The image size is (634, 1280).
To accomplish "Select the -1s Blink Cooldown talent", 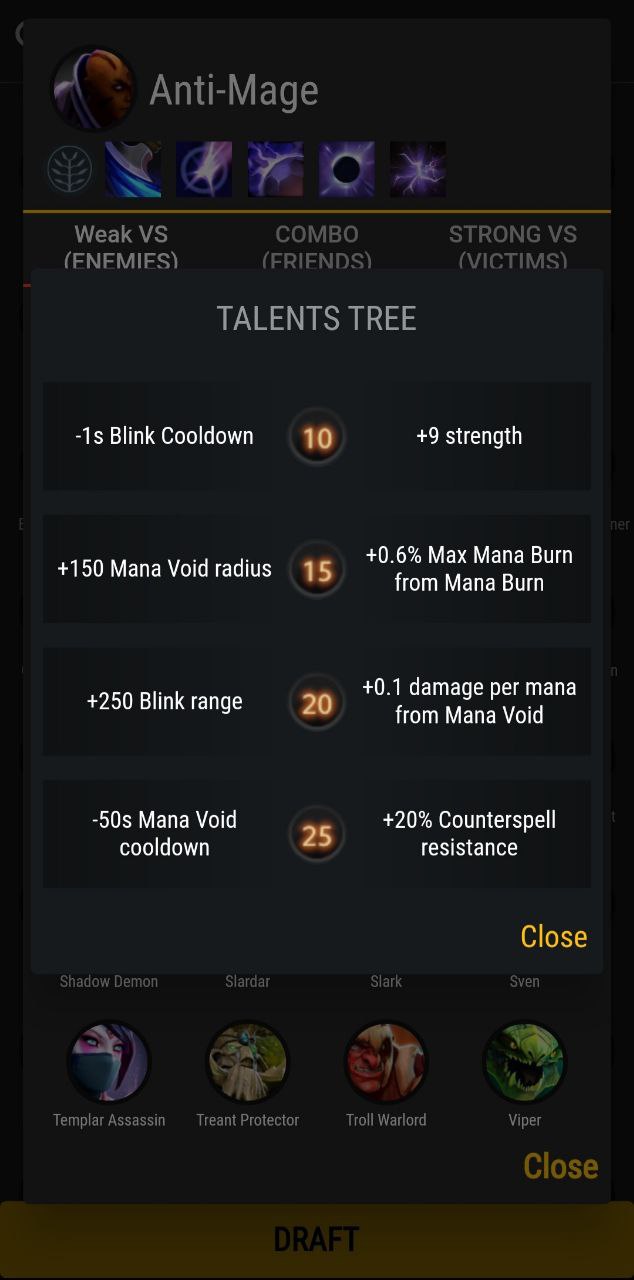I will [x=164, y=436].
